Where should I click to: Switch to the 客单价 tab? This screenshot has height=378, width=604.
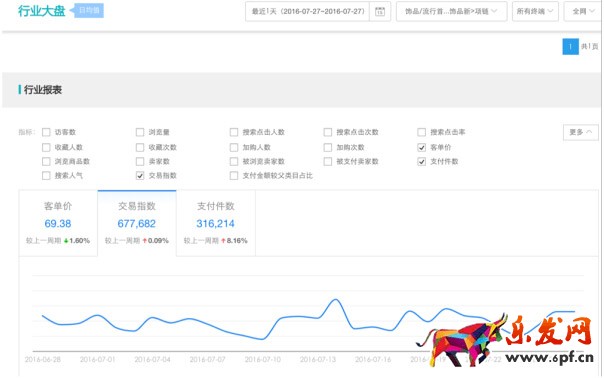coord(58,223)
